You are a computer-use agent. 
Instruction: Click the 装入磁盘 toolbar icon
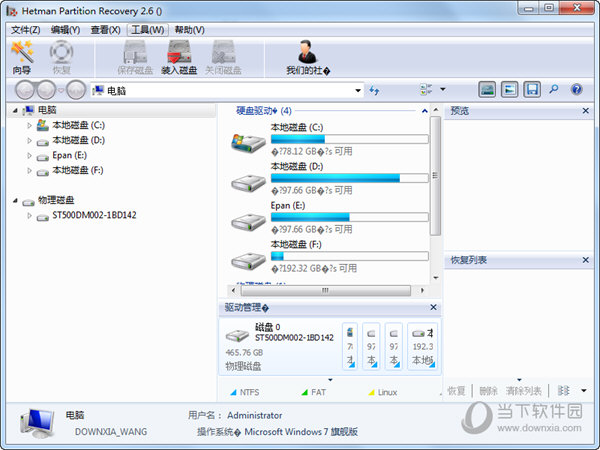(x=179, y=57)
